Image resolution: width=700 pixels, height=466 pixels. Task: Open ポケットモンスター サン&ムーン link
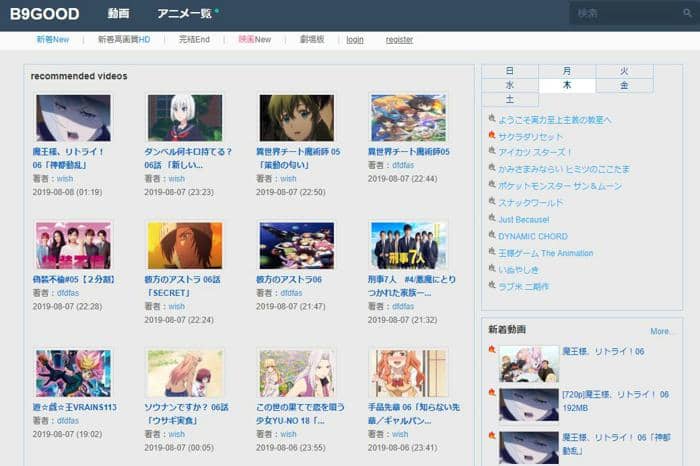[560, 186]
